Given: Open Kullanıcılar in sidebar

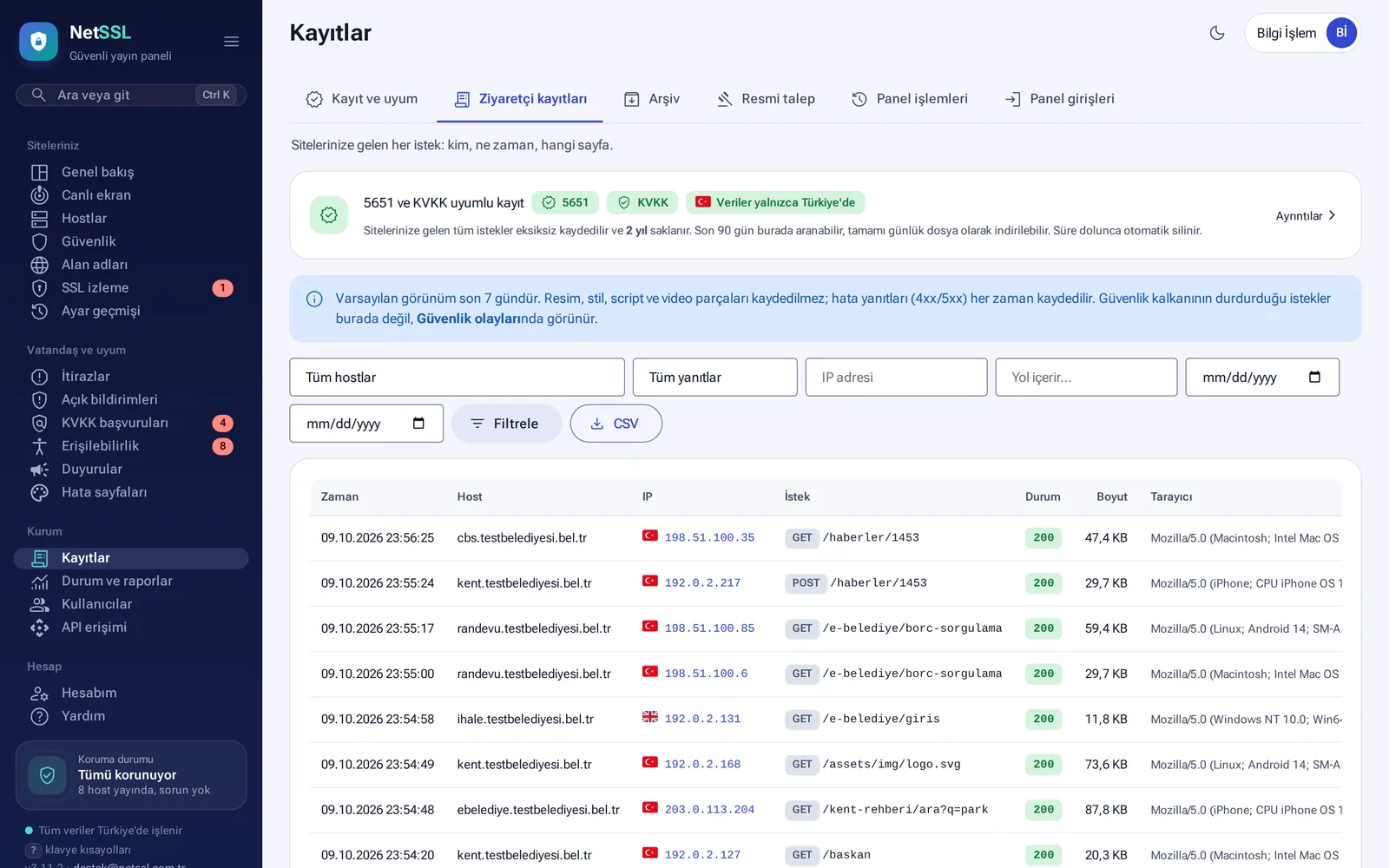Looking at the screenshot, I should 131,604.
